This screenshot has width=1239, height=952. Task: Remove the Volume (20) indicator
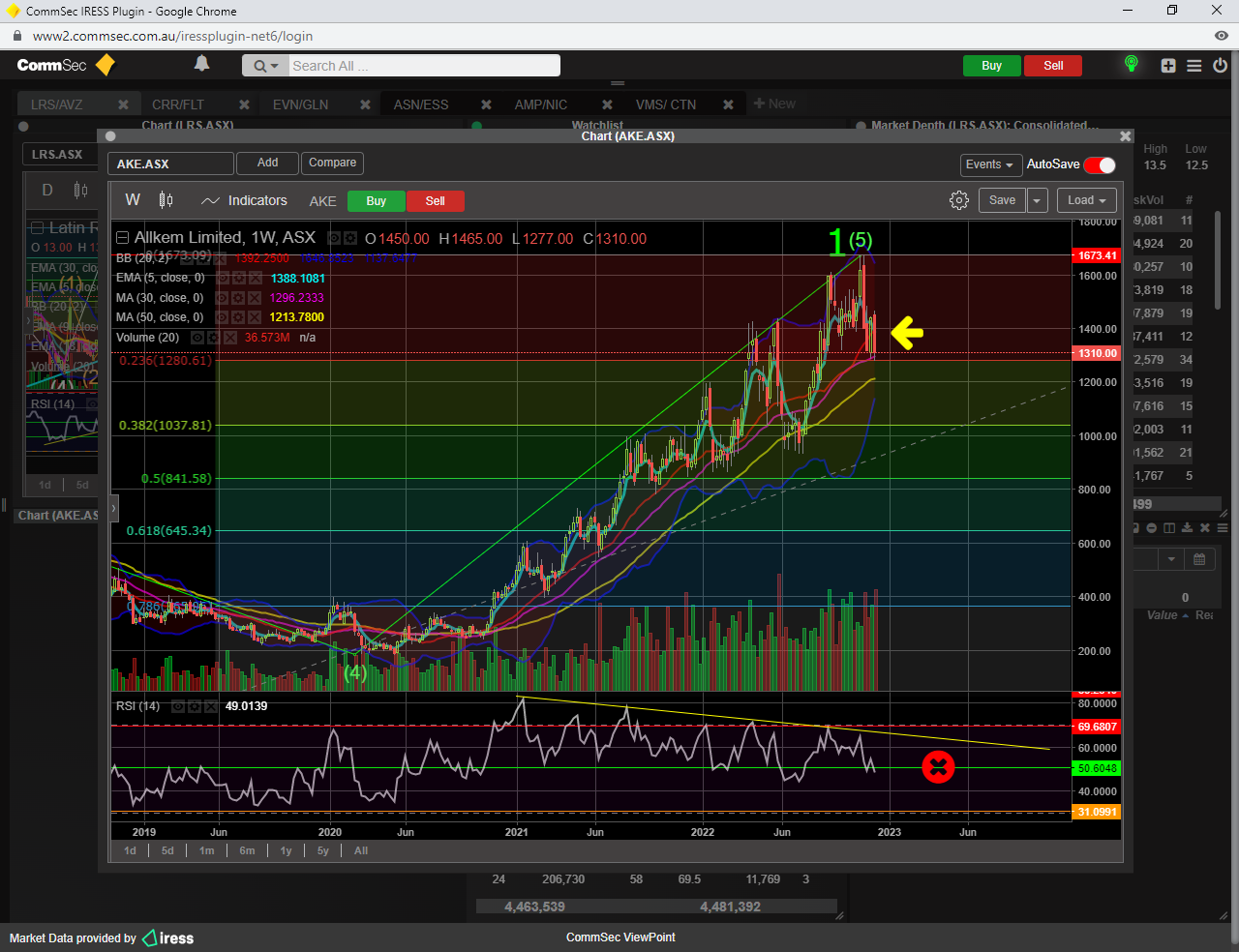230,338
